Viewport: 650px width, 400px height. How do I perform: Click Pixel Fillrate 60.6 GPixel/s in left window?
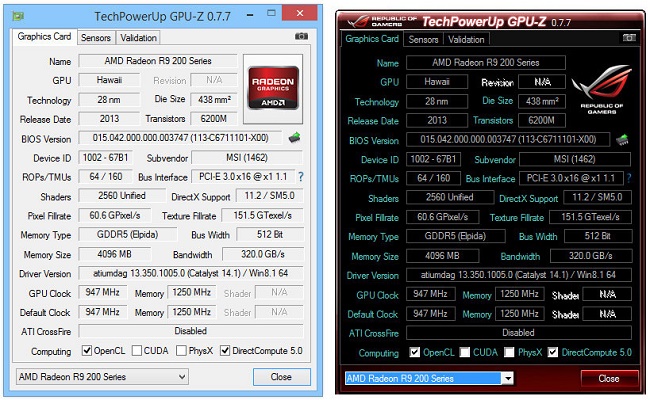coord(115,215)
